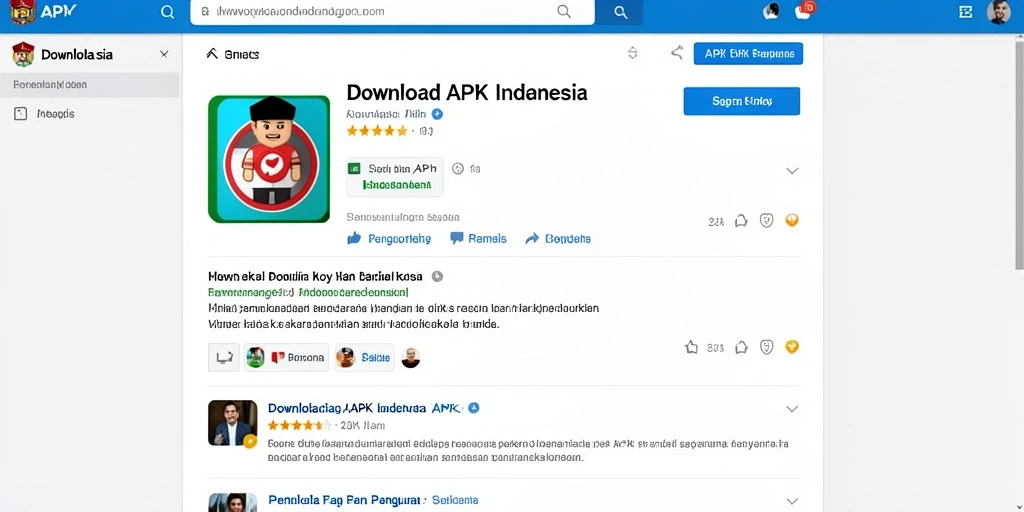Expand the chevron right of the APH box
Screen dimensions: 1024x512
point(792,170)
